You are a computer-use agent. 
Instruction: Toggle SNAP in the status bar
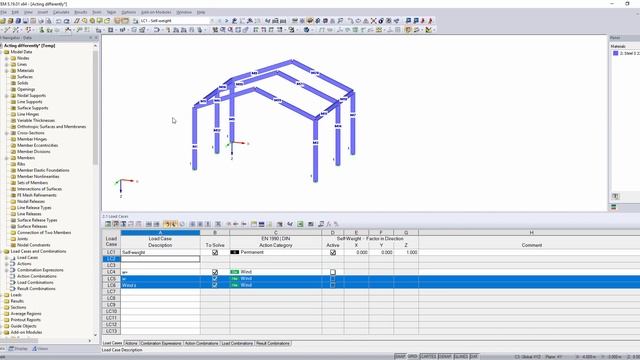[400, 357]
